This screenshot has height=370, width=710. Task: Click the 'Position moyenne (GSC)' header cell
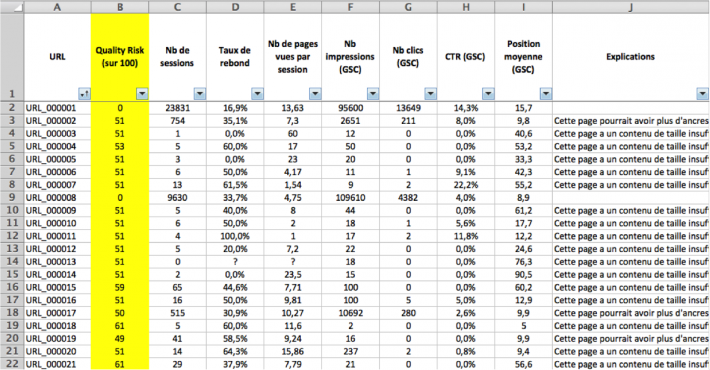coord(523,57)
